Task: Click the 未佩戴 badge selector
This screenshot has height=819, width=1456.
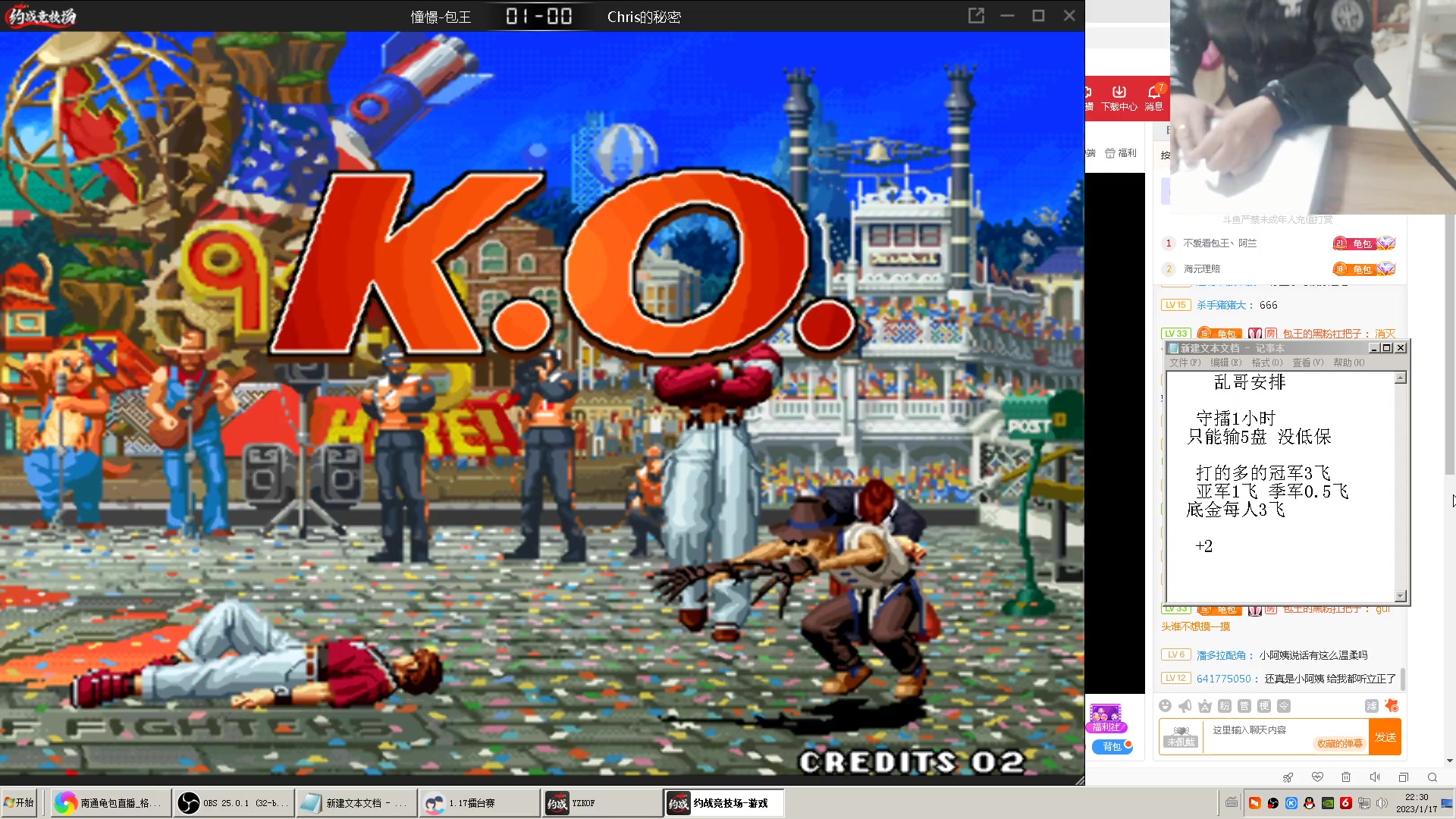Action: click(1181, 737)
